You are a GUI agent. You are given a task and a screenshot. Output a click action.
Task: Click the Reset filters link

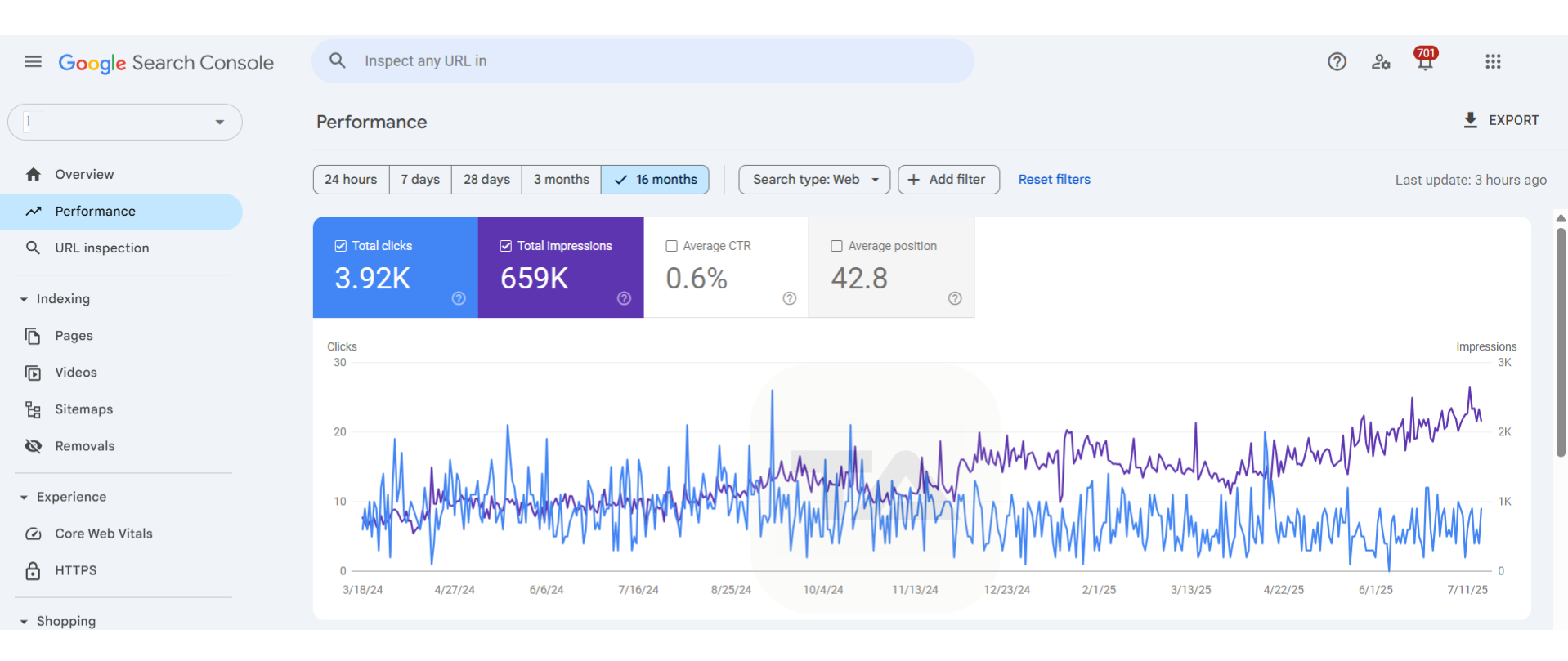click(x=1054, y=180)
